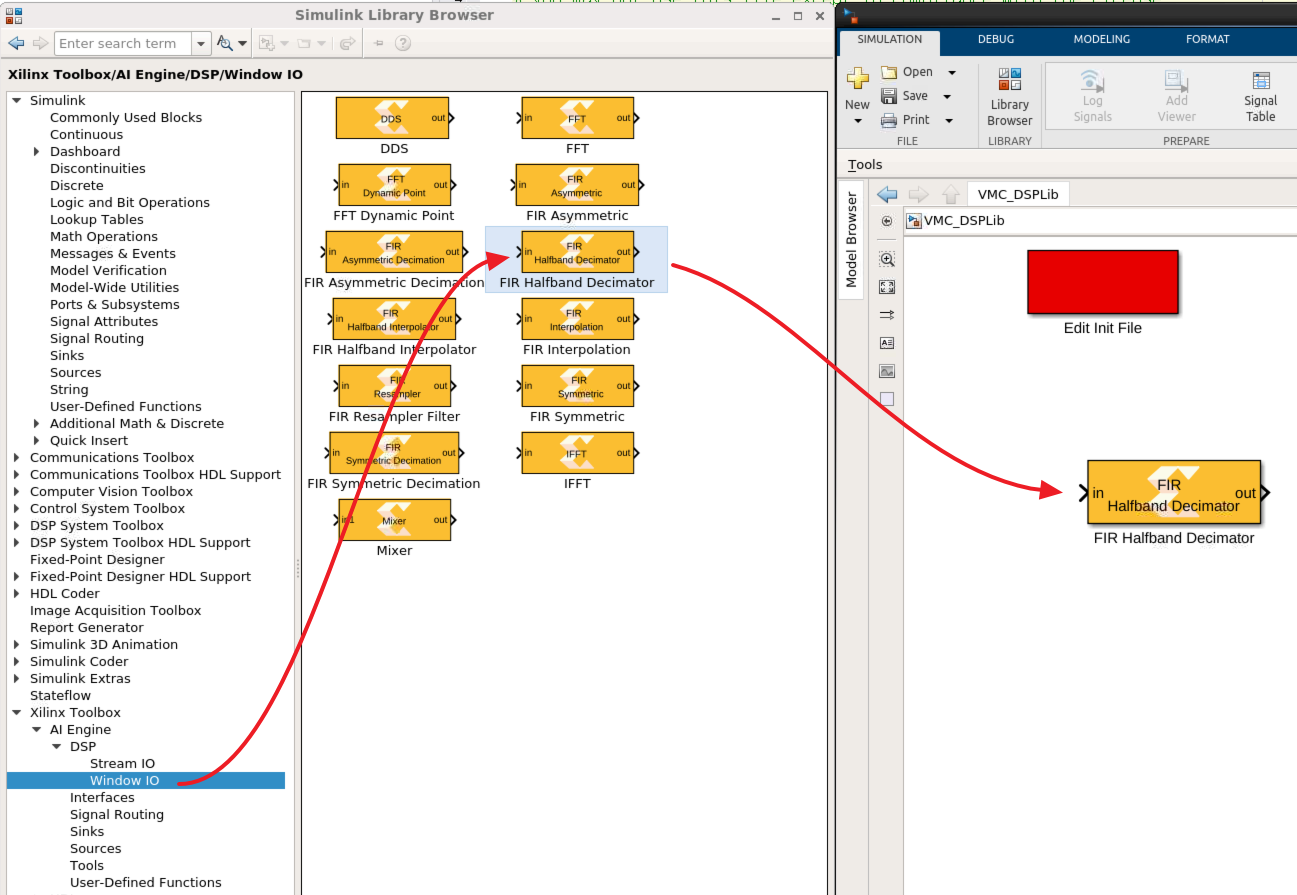Image resolution: width=1297 pixels, height=895 pixels.
Task: Open the Library Browser from the ribbon
Action: (1009, 98)
